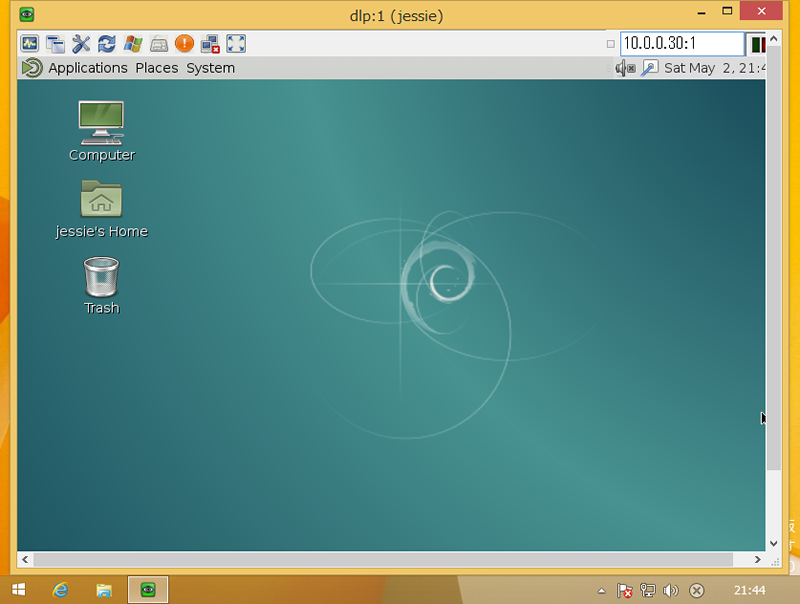Click the vertical scrollbar down arrow
Image resolution: width=800 pixels, height=604 pixels.
pyautogui.click(x=774, y=544)
